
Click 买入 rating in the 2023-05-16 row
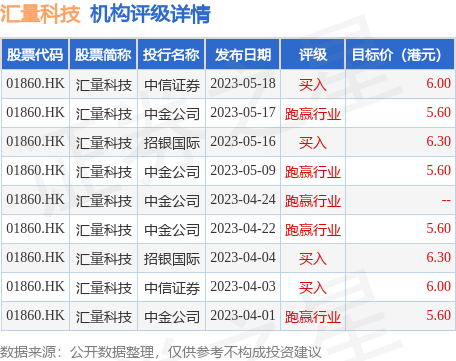(313, 143)
